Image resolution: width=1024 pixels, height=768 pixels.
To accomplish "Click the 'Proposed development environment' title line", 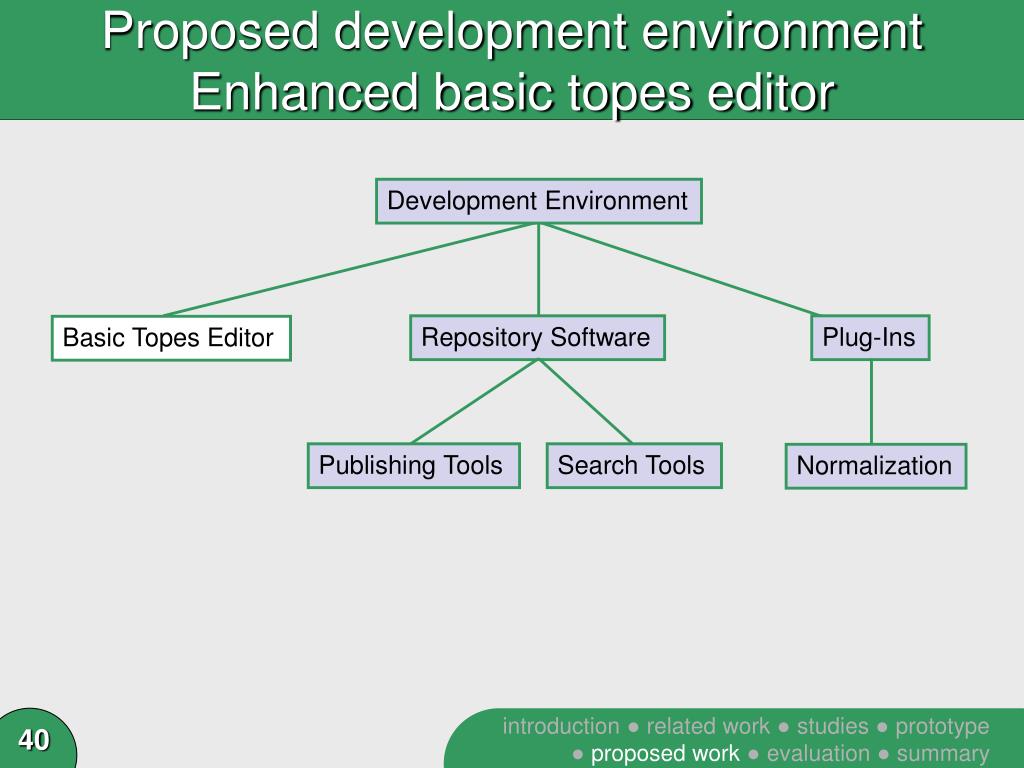I will point(513,31).
